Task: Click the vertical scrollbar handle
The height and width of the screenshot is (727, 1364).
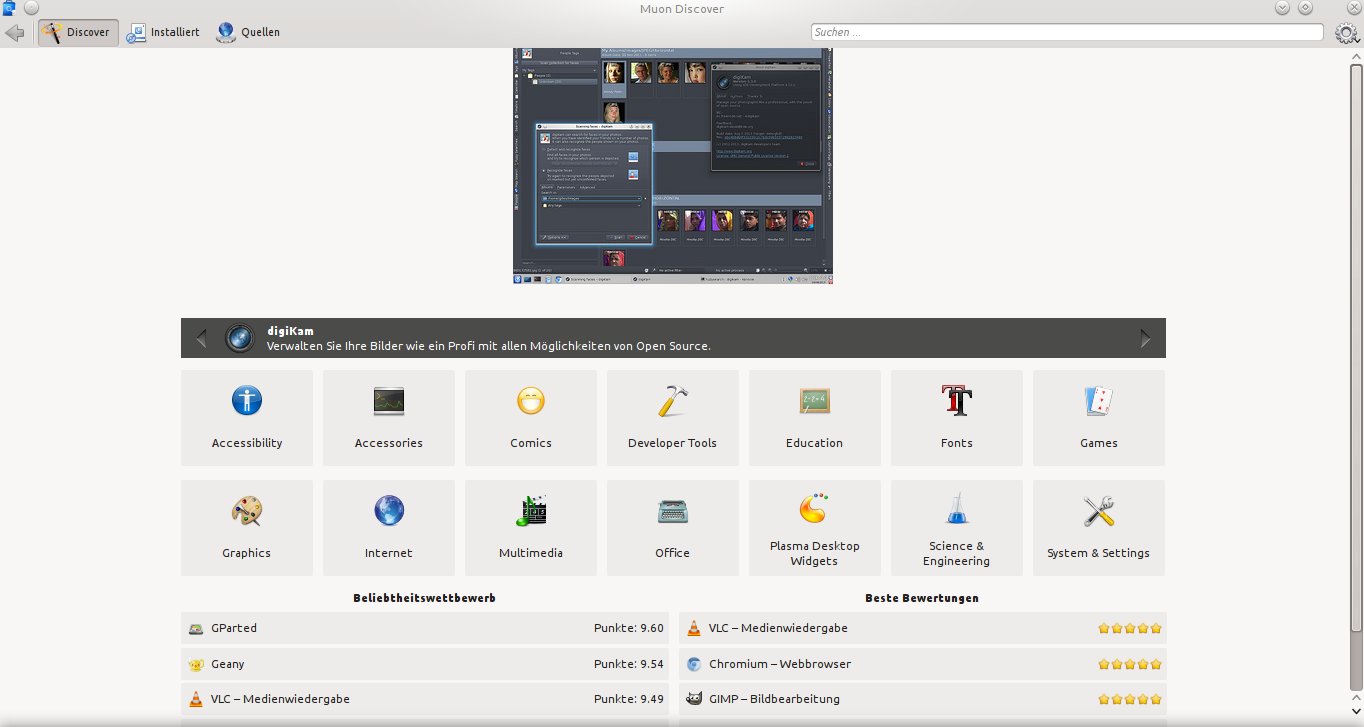Action: tap(1356, 348)
